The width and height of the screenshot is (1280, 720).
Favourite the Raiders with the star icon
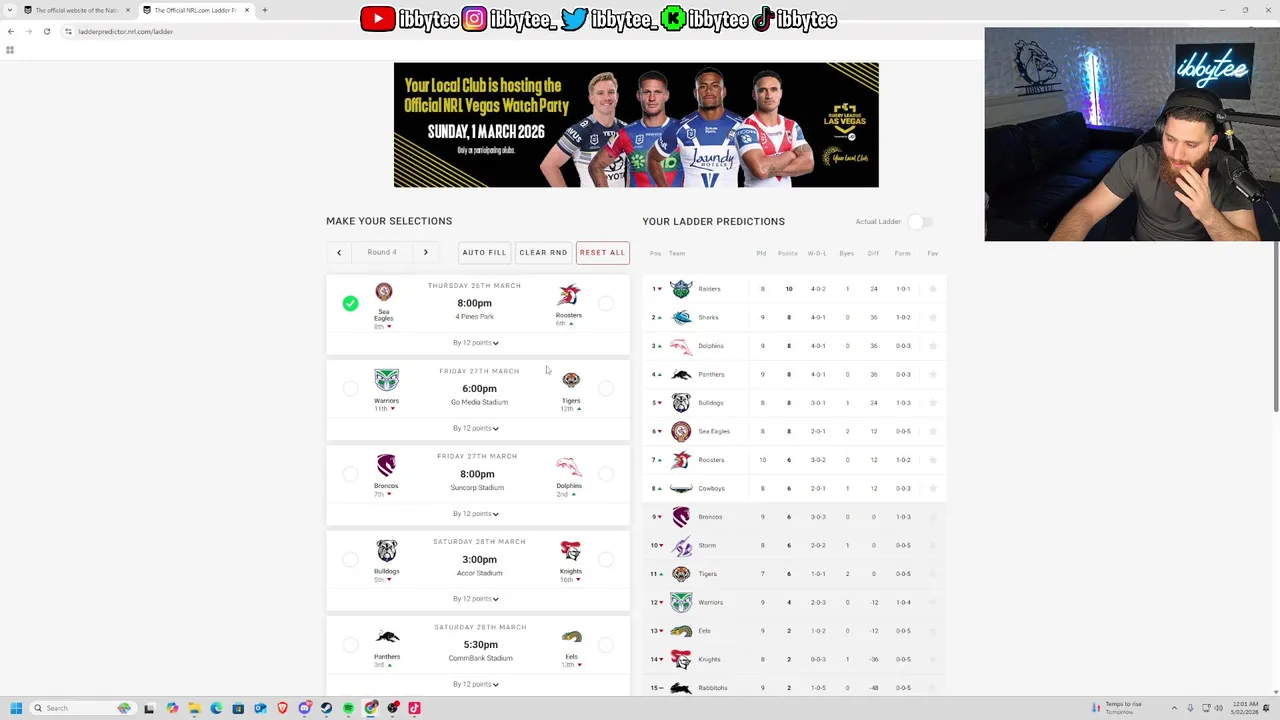click(933, 289)
